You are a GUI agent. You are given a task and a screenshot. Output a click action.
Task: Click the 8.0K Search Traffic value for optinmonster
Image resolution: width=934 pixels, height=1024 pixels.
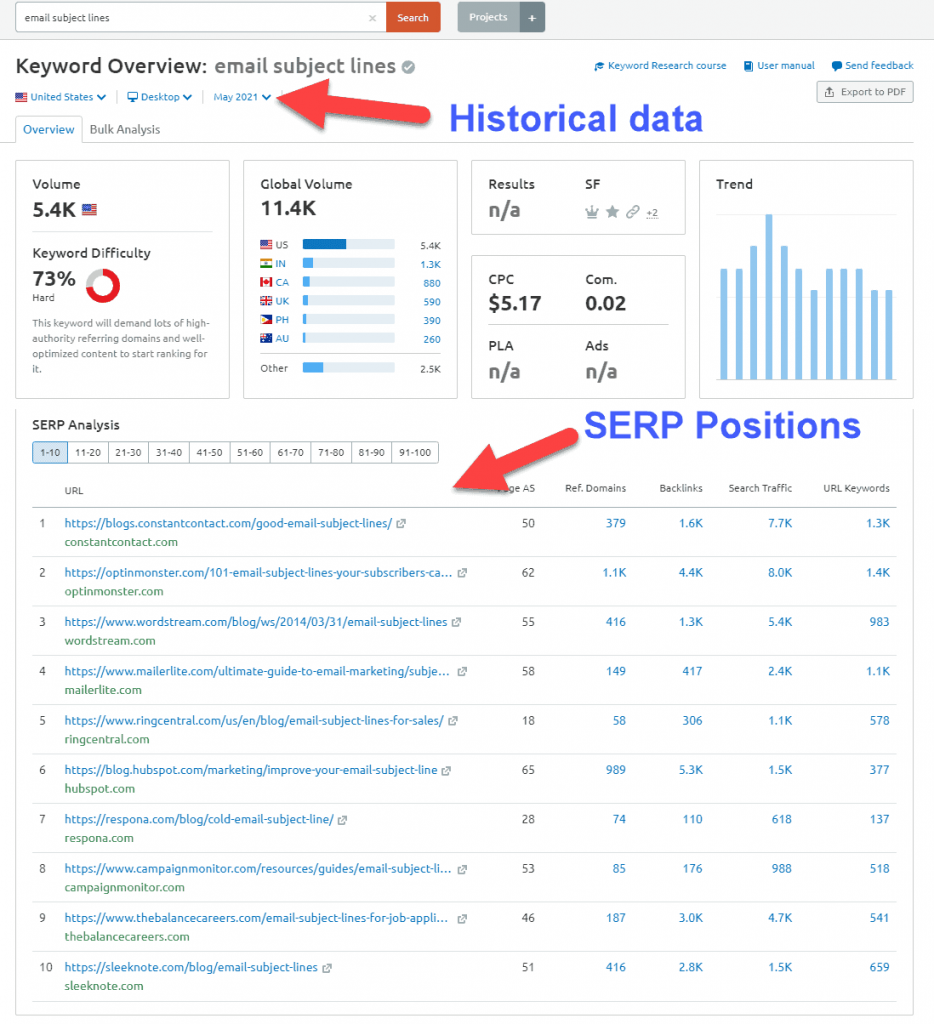pyautogui.click(x=780, y=573)
